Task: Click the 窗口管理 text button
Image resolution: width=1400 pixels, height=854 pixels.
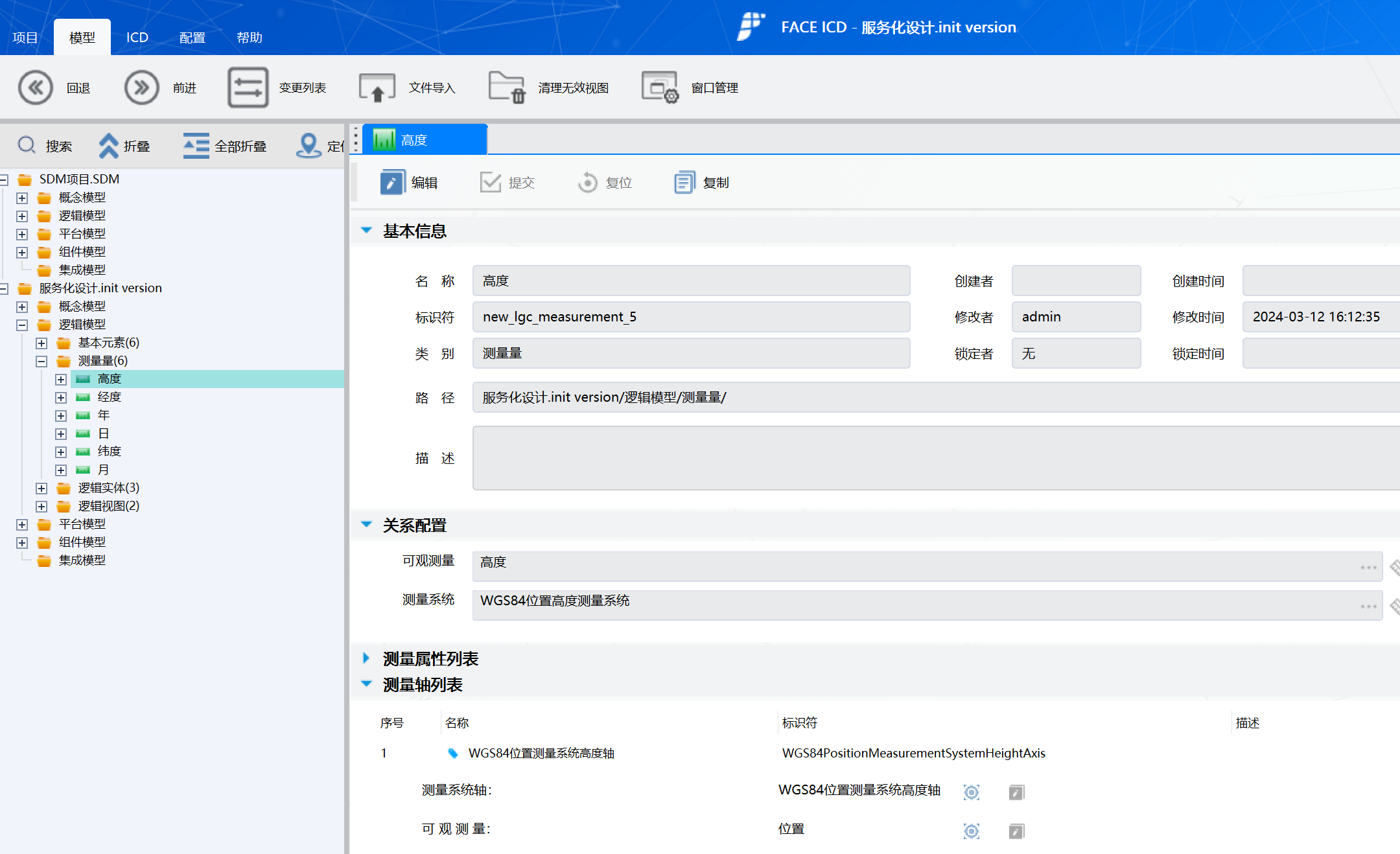Action: 715,87
